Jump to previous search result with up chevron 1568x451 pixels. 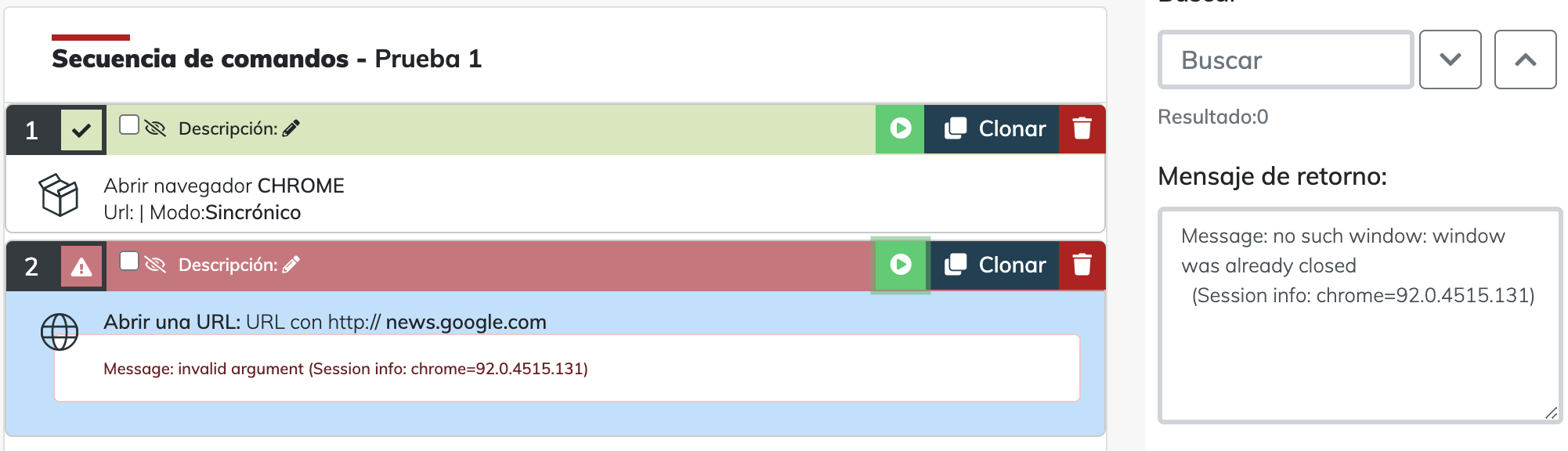click(x=1525, y=60)
